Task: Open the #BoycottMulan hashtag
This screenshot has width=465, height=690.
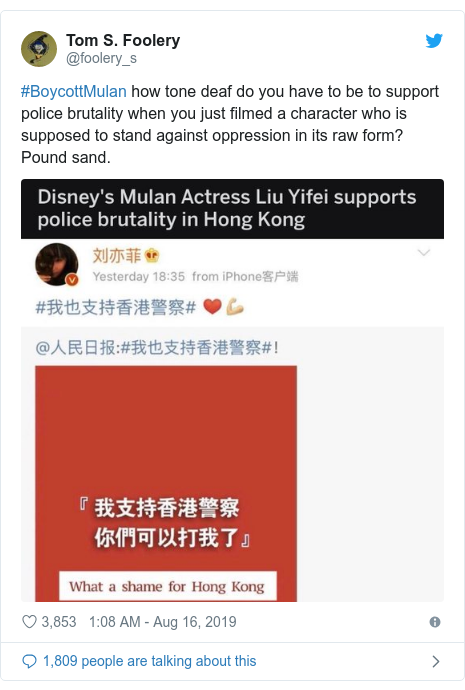Action: 73,92
